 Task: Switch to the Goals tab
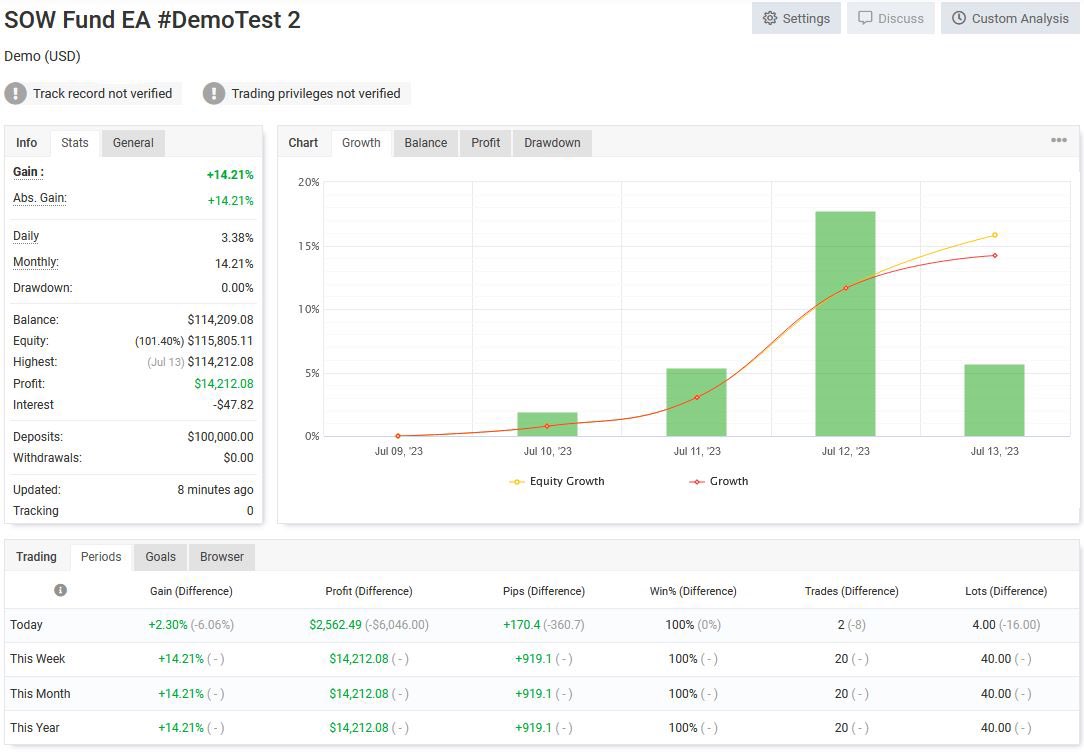click(x=160, y=557)
